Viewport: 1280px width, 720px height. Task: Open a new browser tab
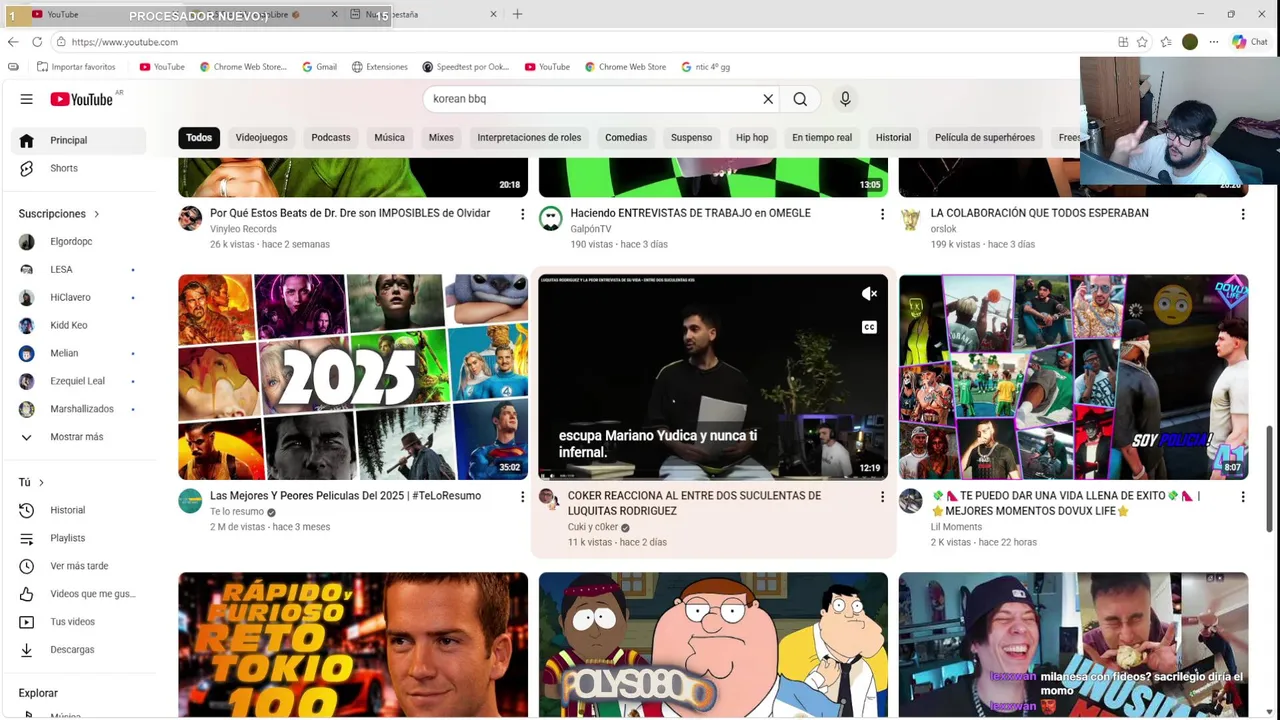point(517,14)
